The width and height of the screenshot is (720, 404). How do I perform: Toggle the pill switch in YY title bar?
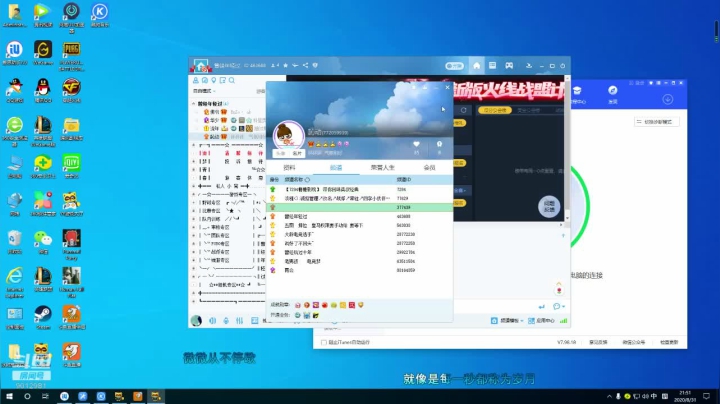[454, 66]
